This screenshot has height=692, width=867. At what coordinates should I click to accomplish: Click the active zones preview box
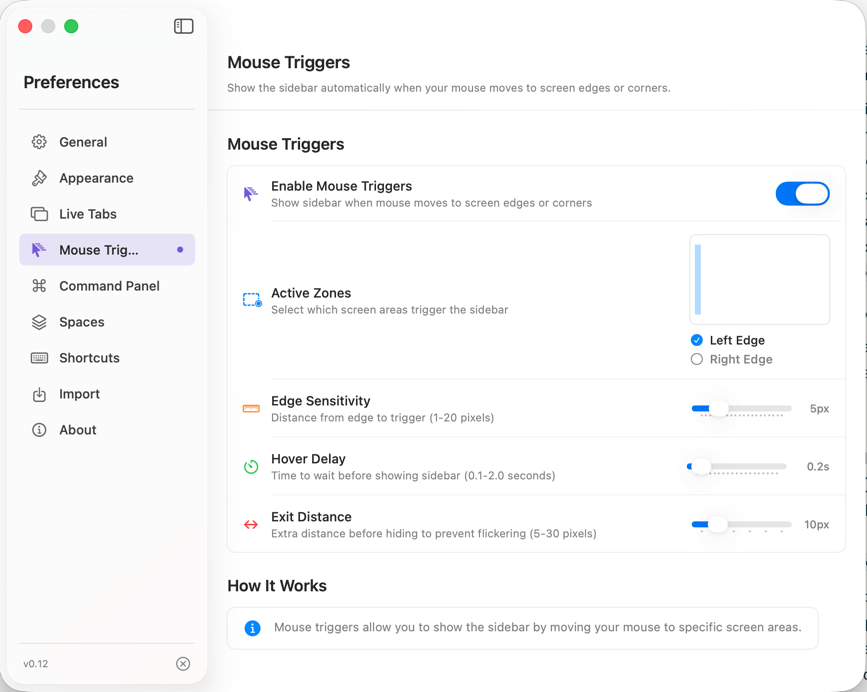click(x=758, y=278)
